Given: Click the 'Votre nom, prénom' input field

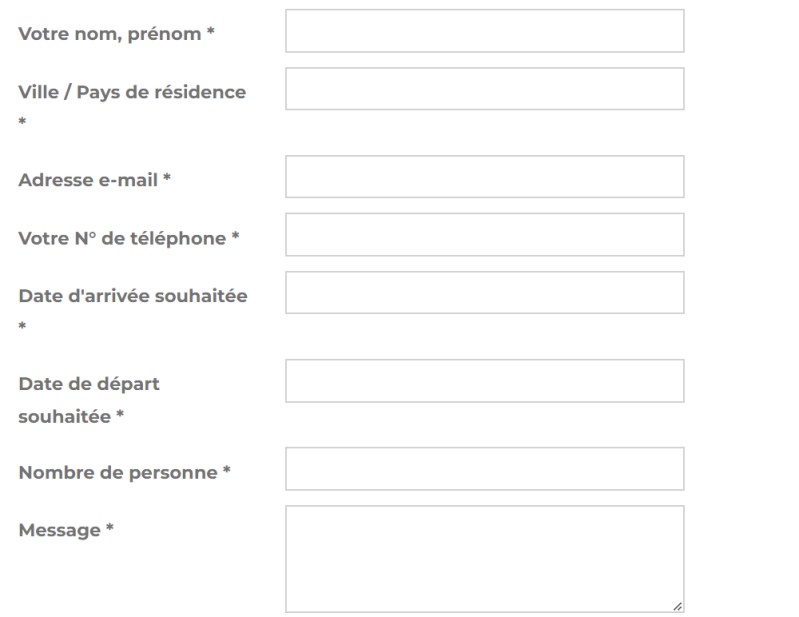Looking at the screenshot, I should pos(484,31).
